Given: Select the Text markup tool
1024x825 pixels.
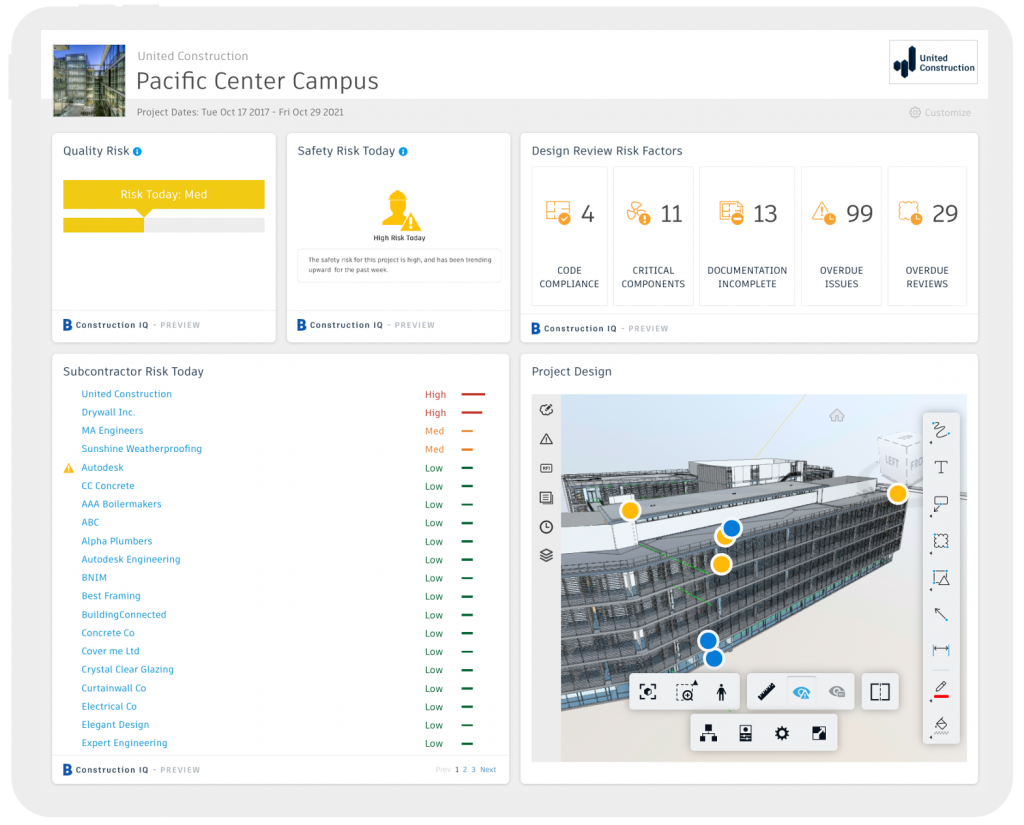Looking at the screenshot, I should [x=941, y=466].
